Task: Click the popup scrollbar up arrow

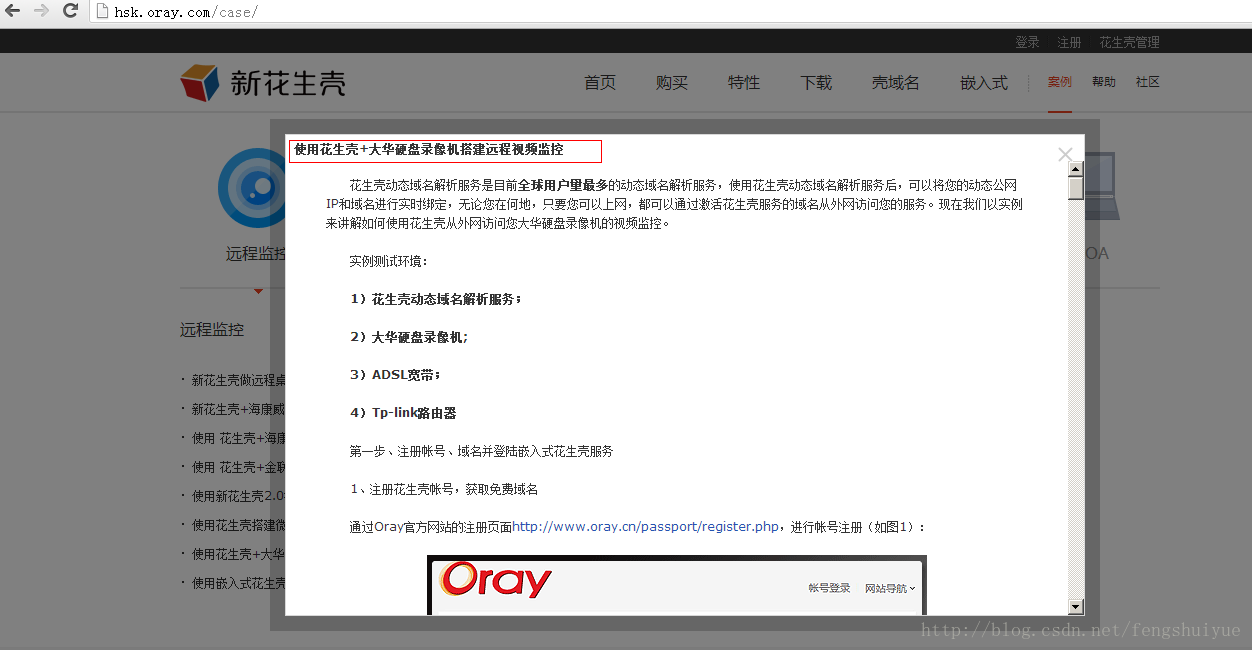Action: point(1076,168)
